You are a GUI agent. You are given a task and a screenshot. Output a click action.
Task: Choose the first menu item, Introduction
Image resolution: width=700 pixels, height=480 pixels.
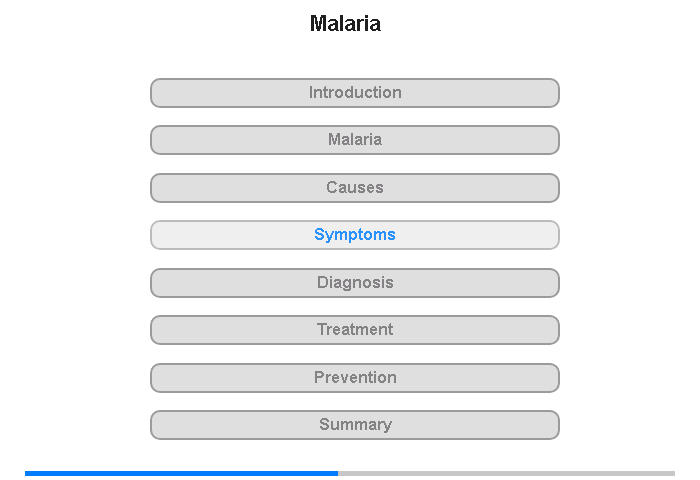(355, 93)
